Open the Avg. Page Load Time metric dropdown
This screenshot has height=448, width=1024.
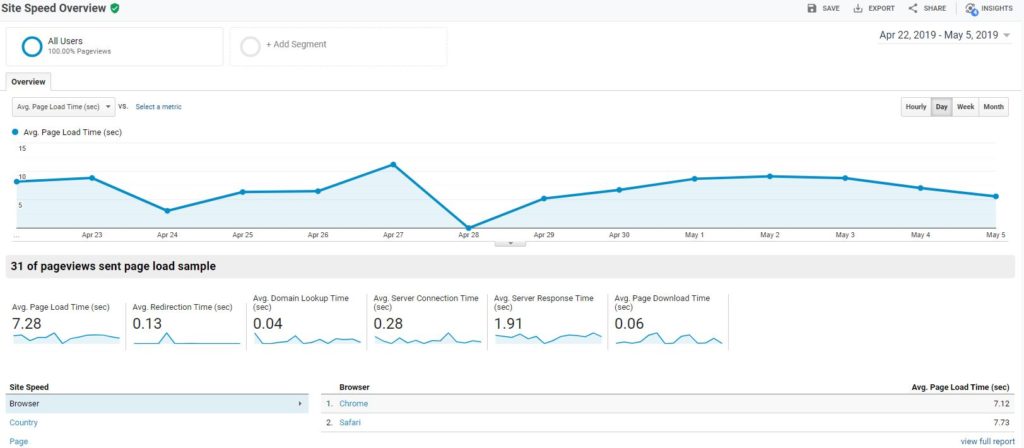pos(63,106)
